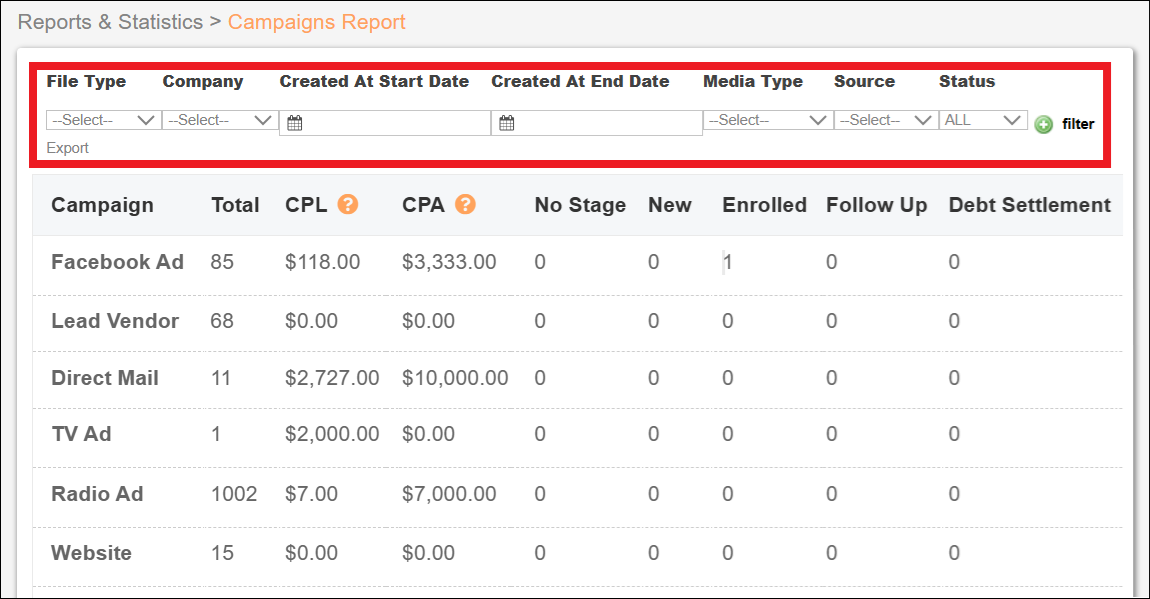Click the Media Type filter label

[x=753, y=81]
